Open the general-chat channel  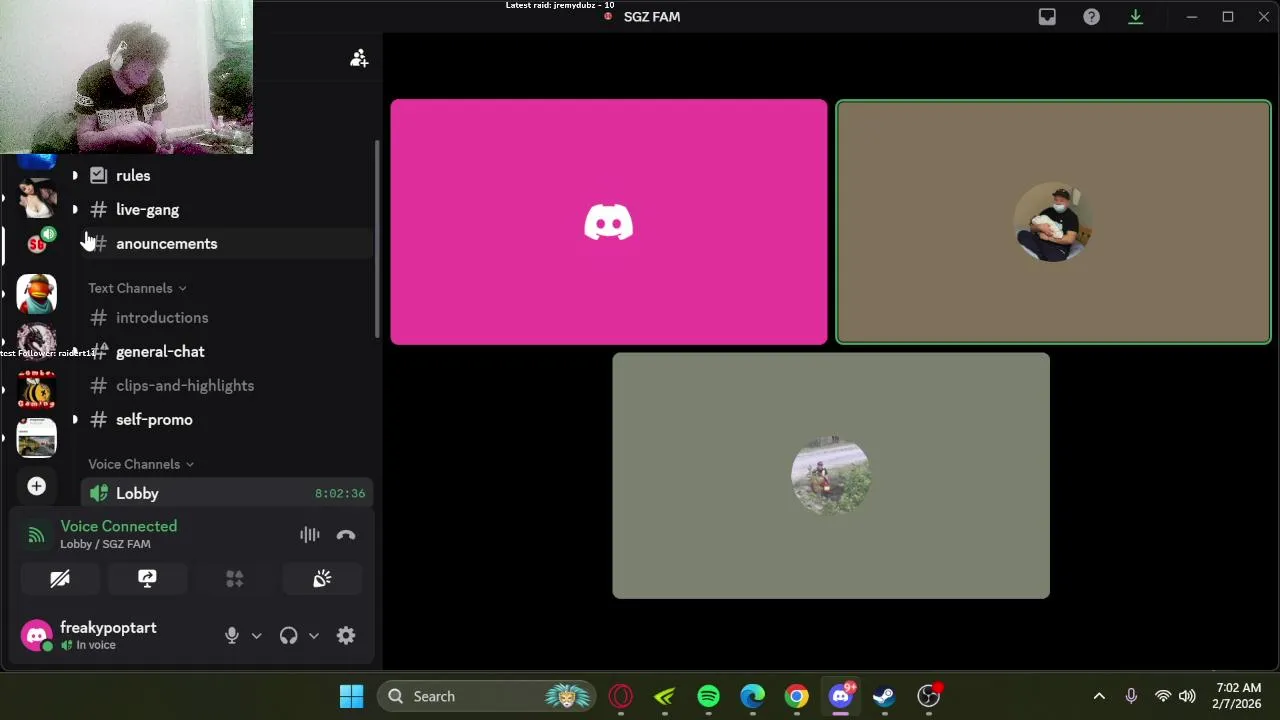(x=226, y=352)
